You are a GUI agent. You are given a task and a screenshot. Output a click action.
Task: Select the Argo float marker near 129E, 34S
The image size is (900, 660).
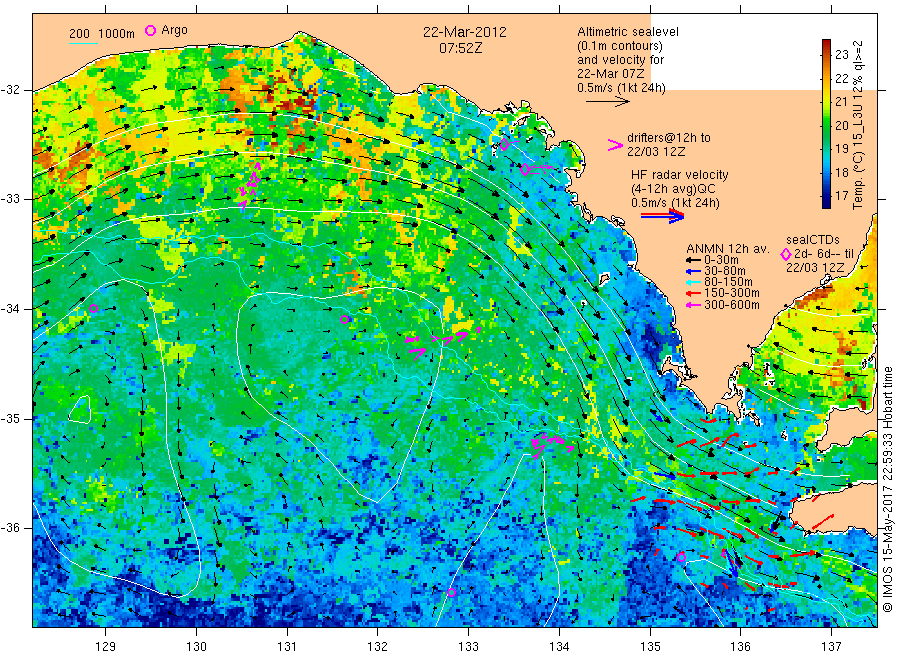(94, 308)
